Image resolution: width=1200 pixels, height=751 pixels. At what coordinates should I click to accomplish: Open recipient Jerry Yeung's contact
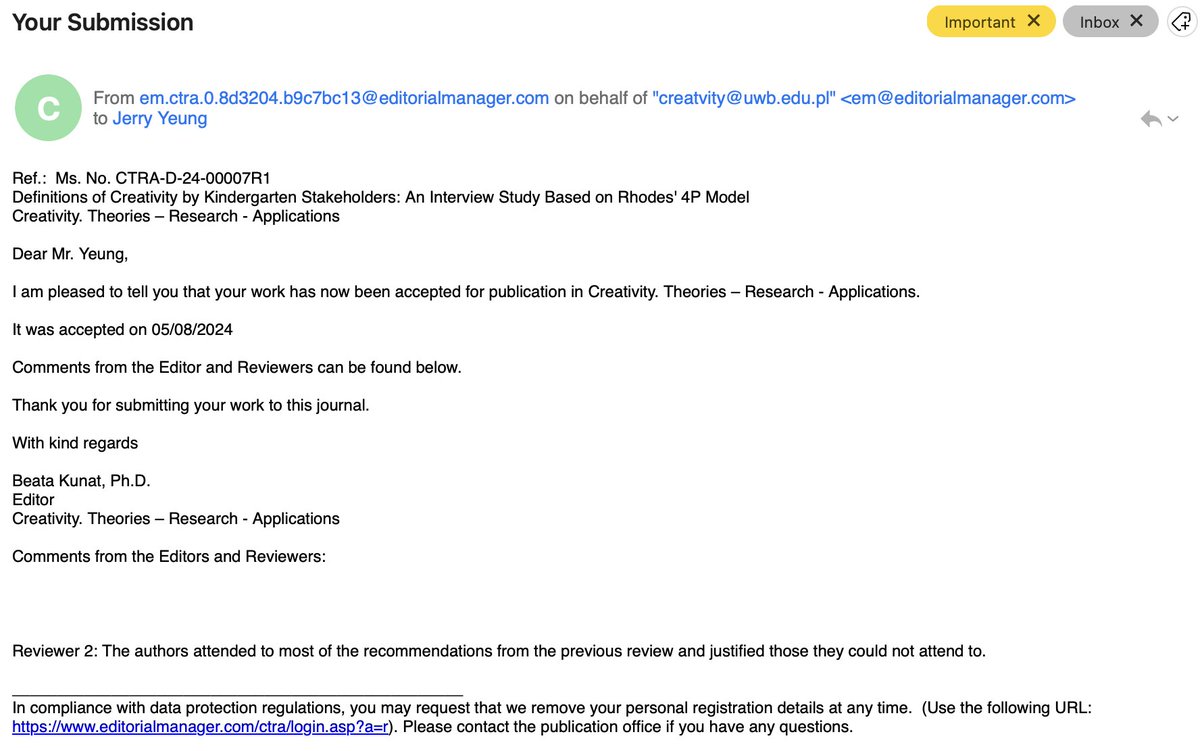(x=160, y=117)
